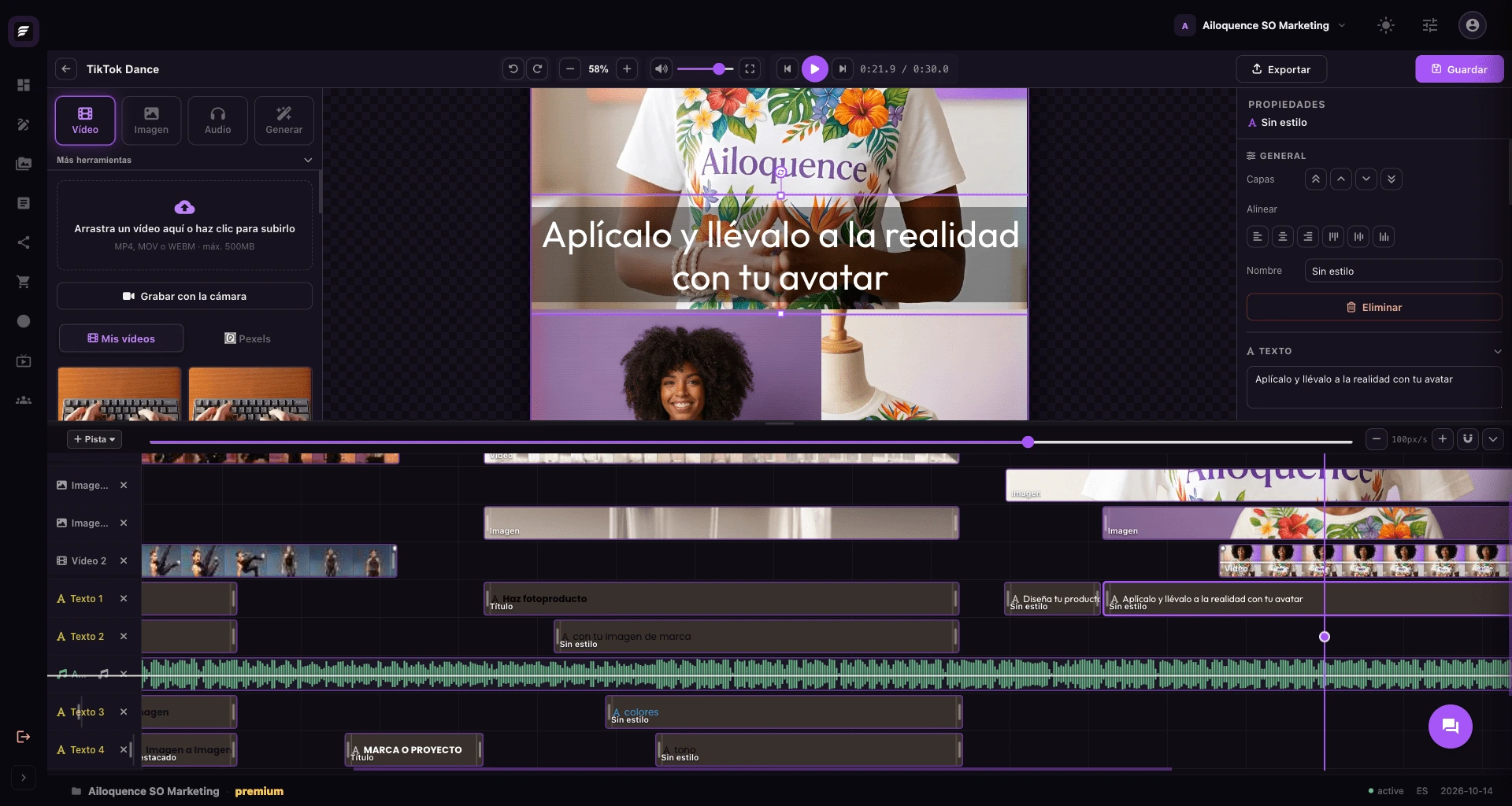Align element to bottom
Image resolution: width=1512 pixels, height=806 pixels.
[x=1384, y=236]
